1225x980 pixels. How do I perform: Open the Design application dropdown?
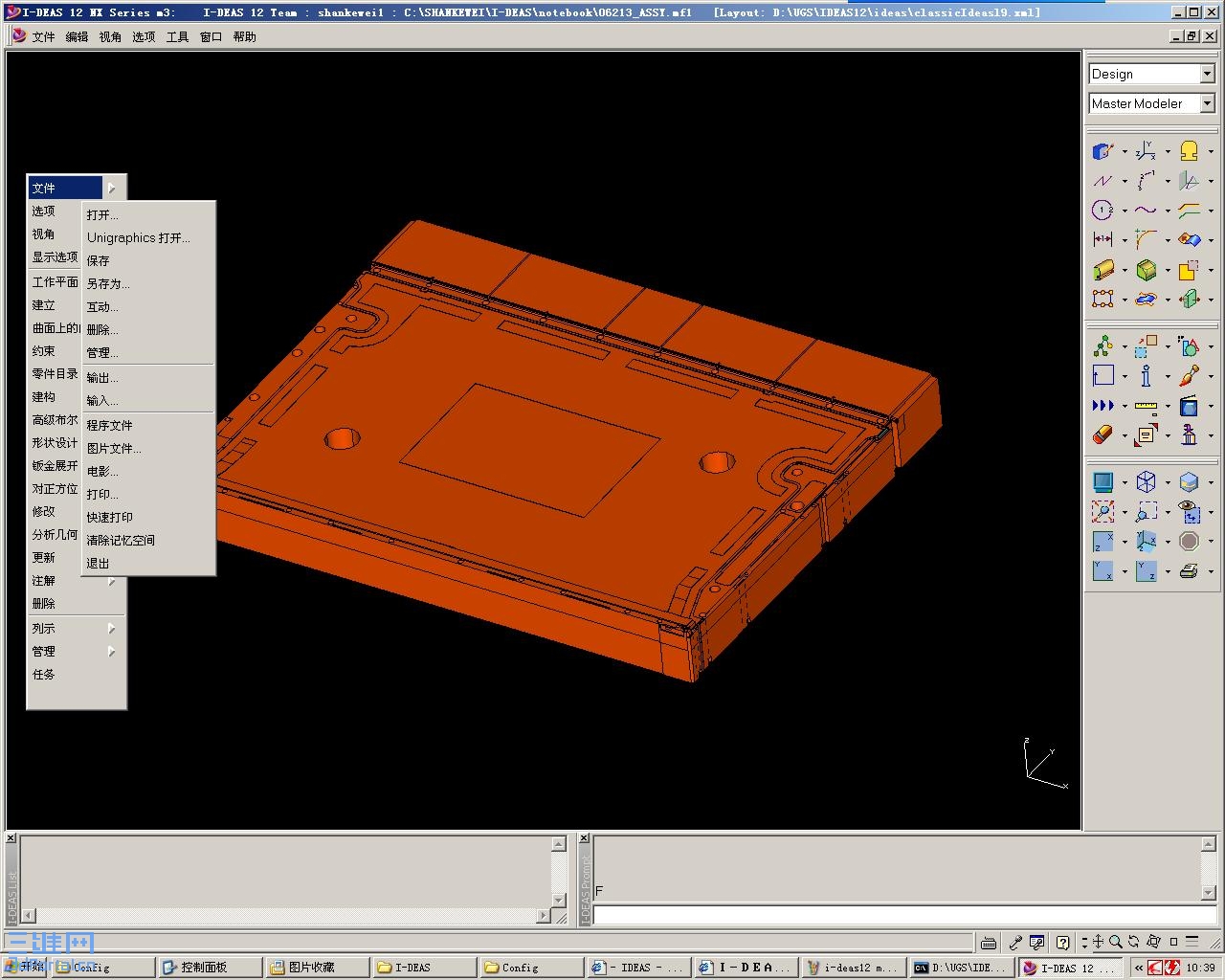pos(1207,74)
